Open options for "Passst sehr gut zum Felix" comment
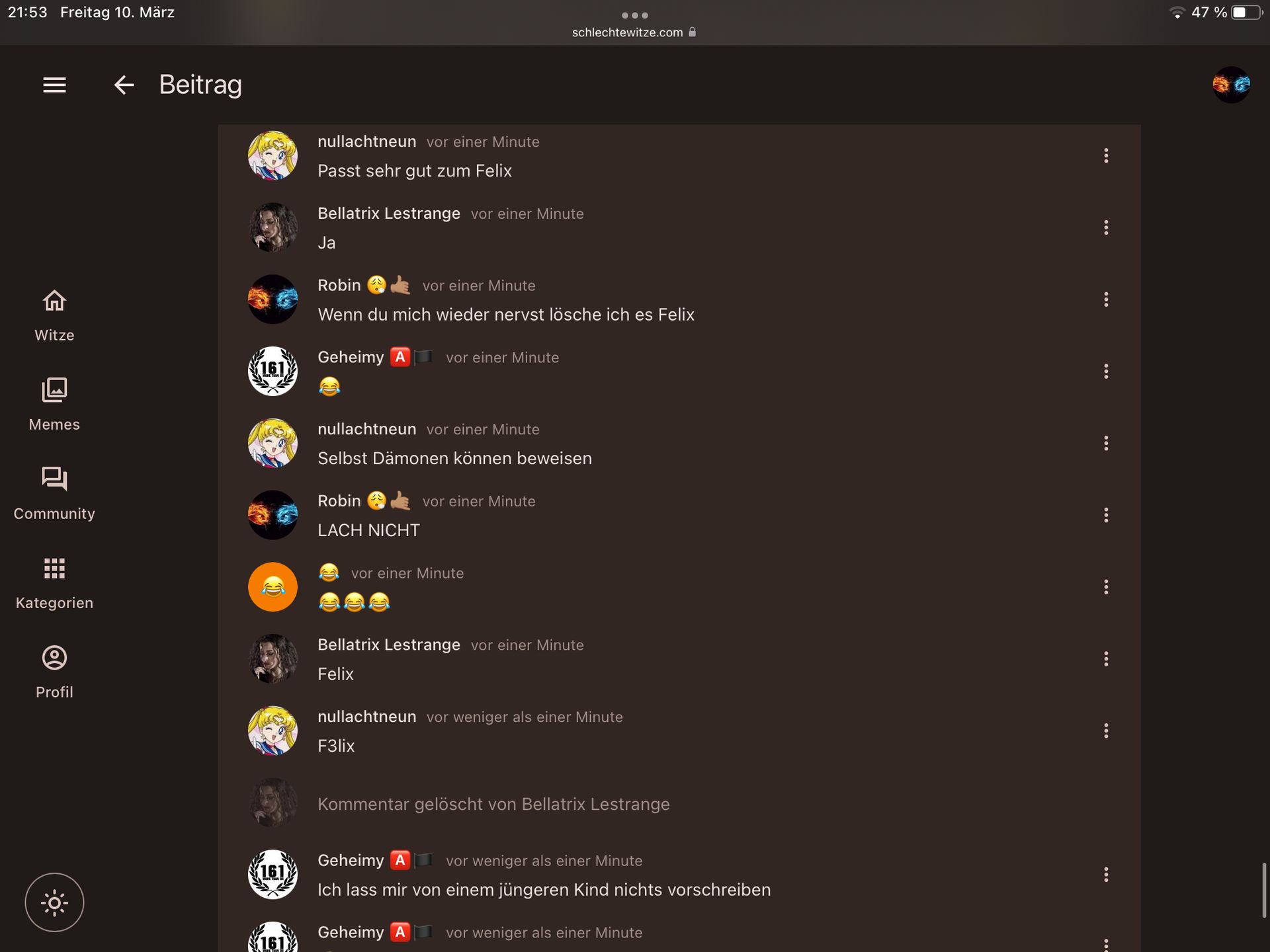Viewport: 1270px width, 952px height. [1106, 155]
